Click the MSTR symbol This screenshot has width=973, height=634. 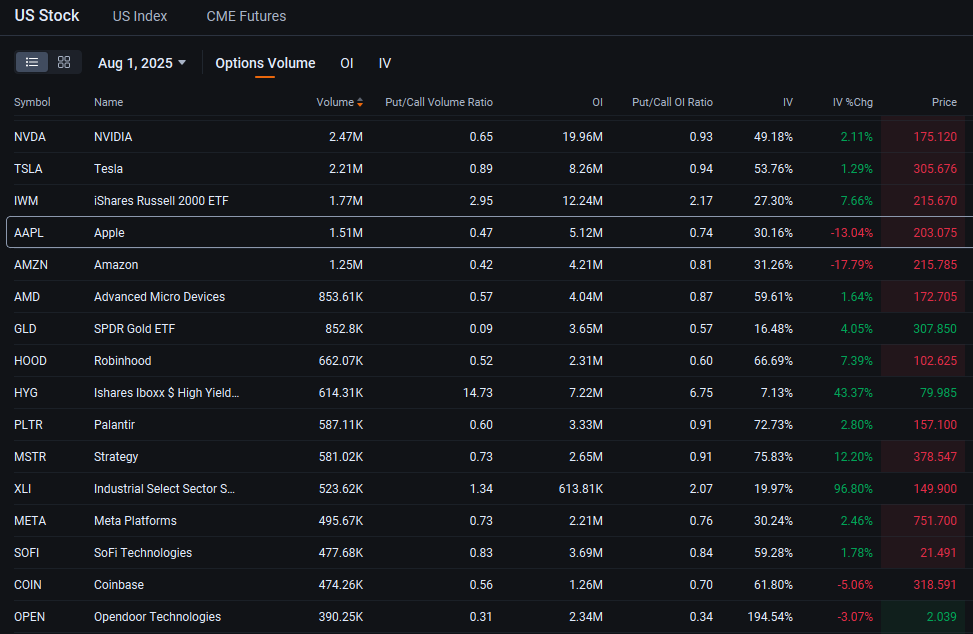[x=30, y=457]
